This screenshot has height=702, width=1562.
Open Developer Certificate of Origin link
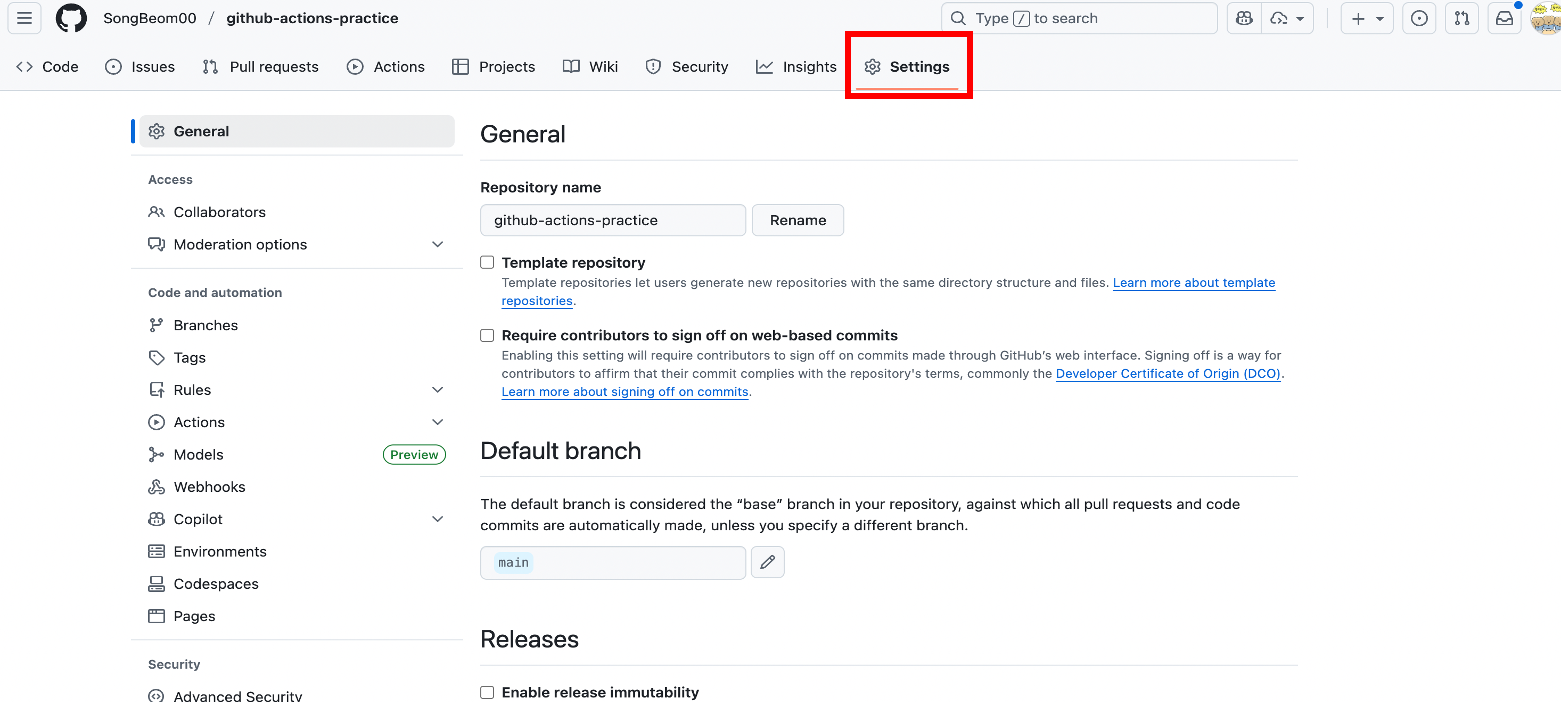[x=1168, y=374]
